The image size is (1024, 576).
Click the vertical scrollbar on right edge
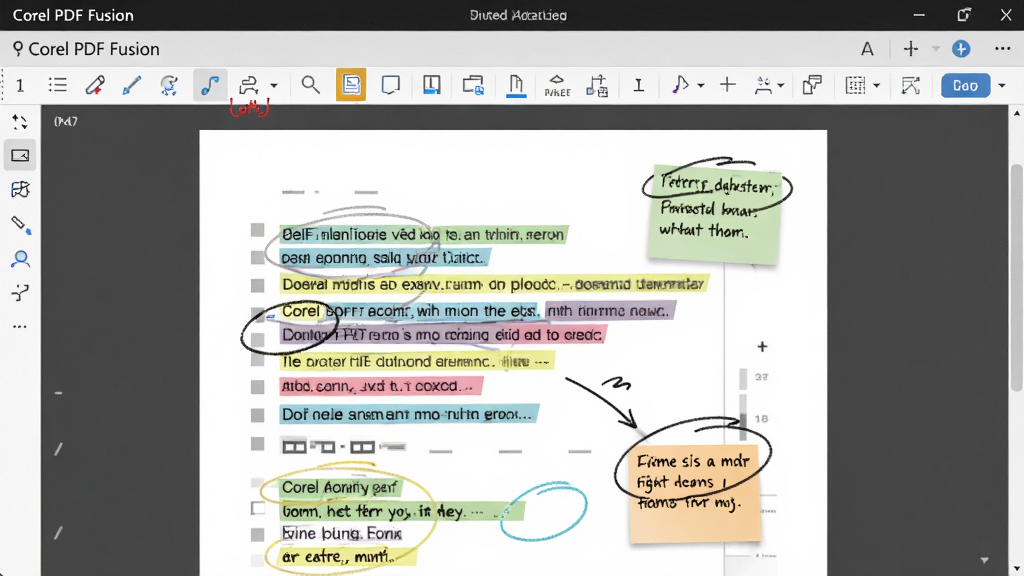click(1016, 278)
